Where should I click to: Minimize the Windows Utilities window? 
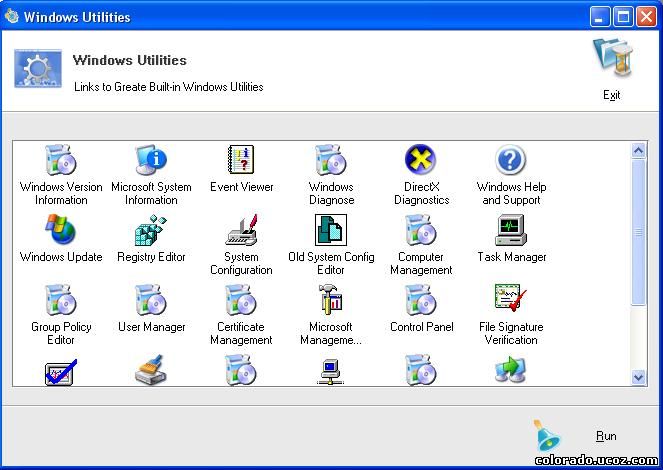(x=600, y=17)
